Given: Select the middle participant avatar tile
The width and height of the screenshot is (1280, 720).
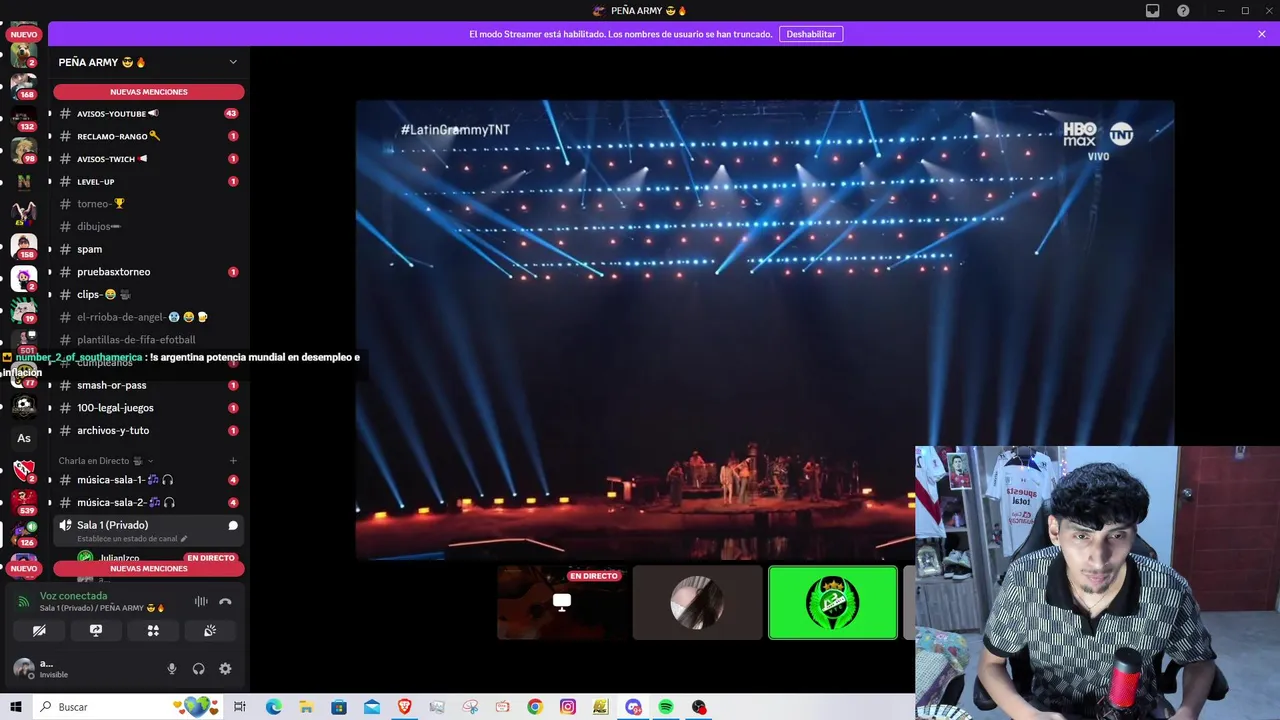Looking at the screenshot, I should point(697,602).
